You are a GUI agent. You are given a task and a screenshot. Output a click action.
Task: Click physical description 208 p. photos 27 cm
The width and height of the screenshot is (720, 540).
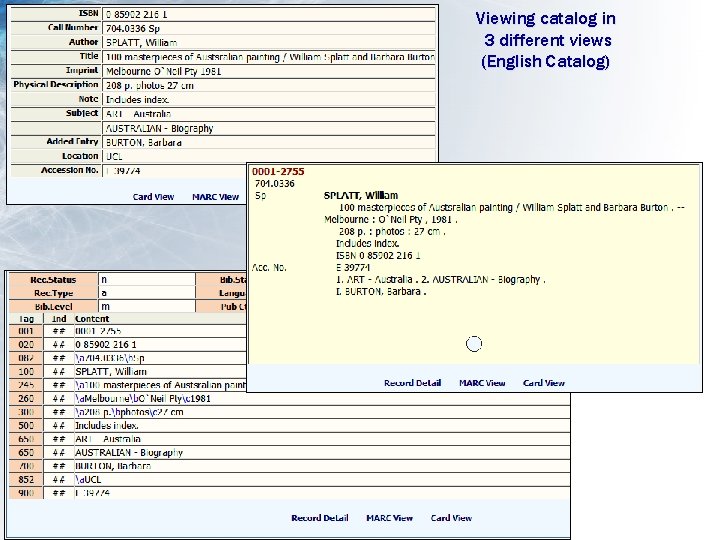point(150,85)
